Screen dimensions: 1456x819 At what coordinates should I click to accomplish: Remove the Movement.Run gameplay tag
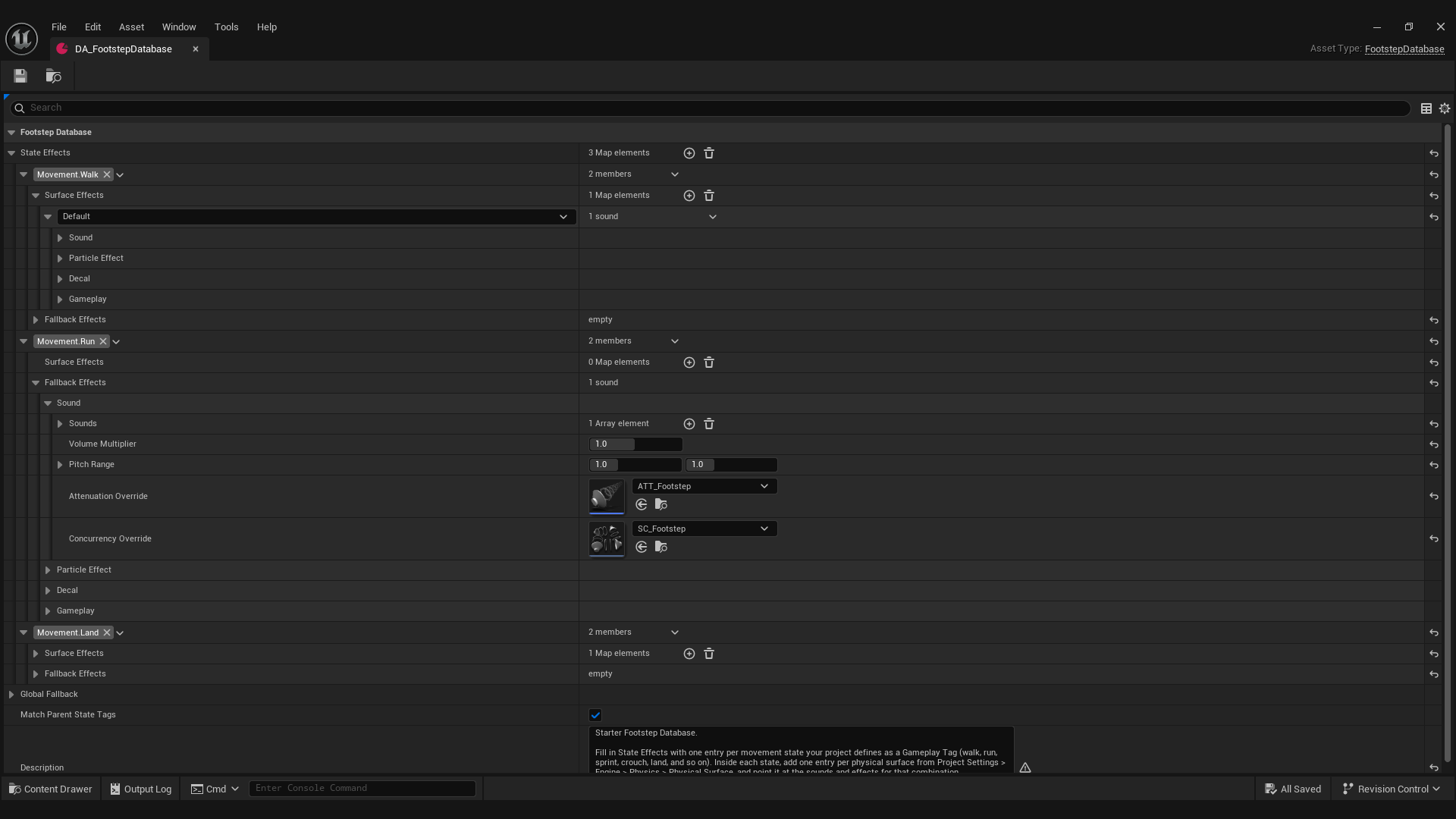point(103,341)
